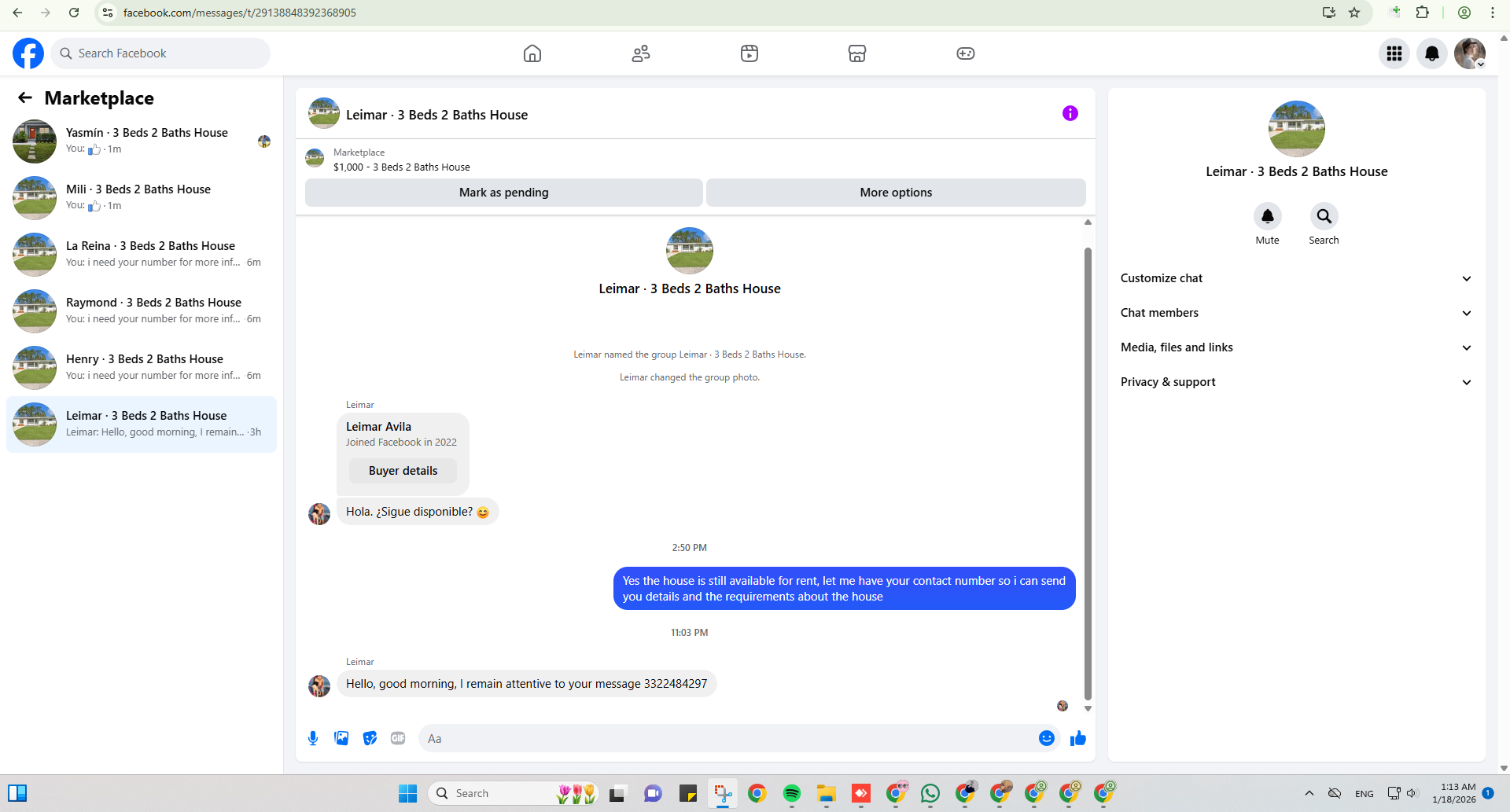Open Chrome extensions puzzle icon
The image size is (1510, 812).
click(x=1422, y=13)
